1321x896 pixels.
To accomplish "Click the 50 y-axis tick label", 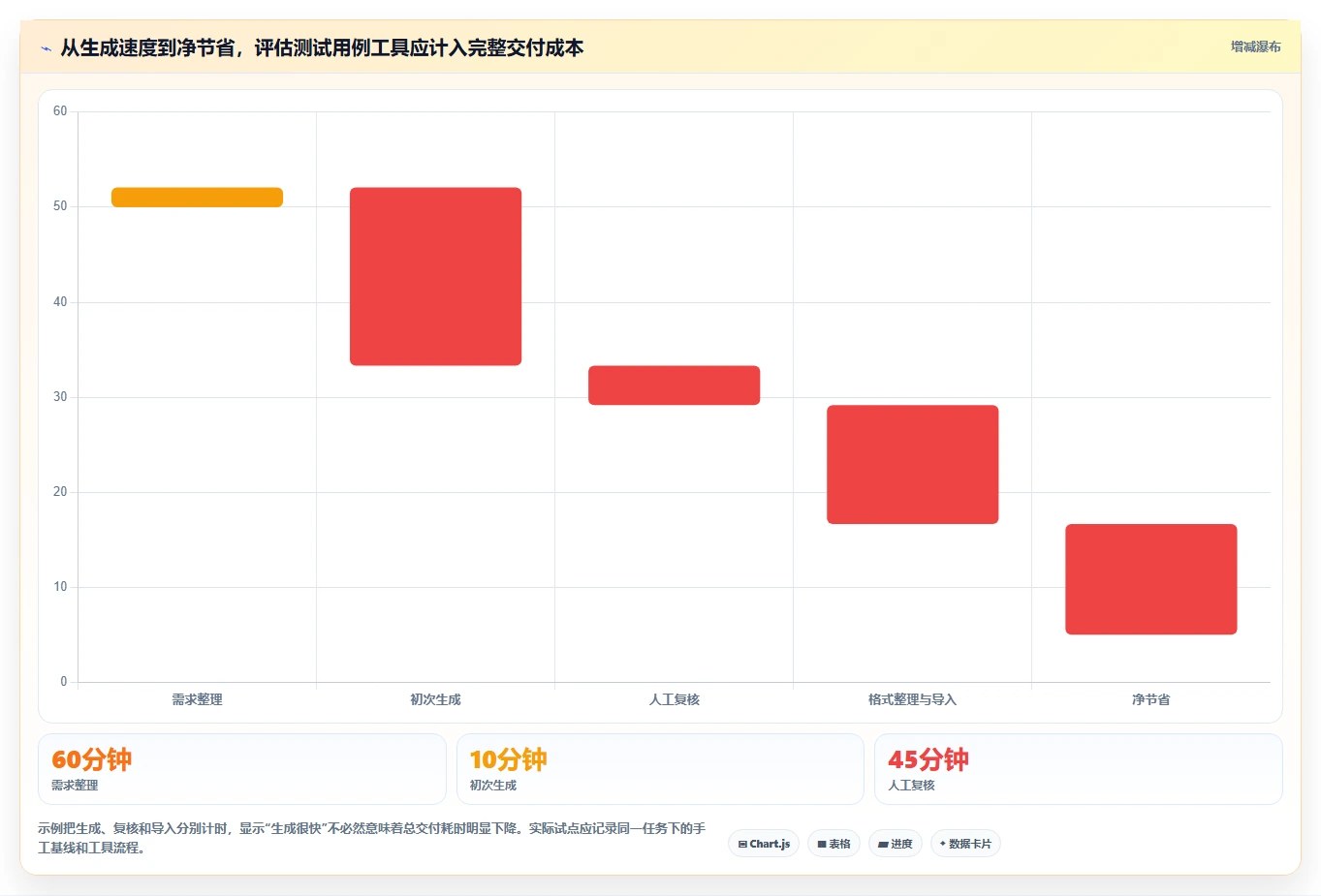I will pyautogui.click(x=60, y=206).
